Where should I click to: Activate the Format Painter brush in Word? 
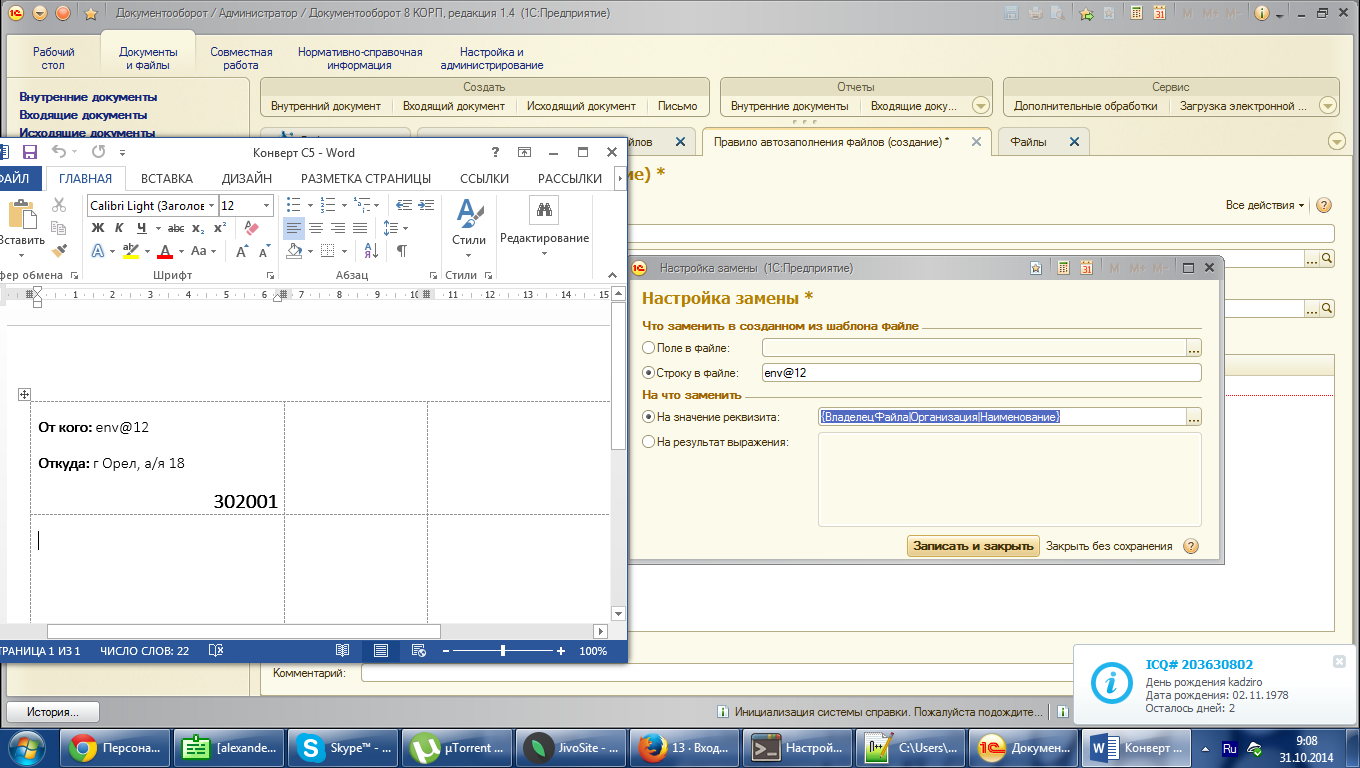[x=59, y=250]
